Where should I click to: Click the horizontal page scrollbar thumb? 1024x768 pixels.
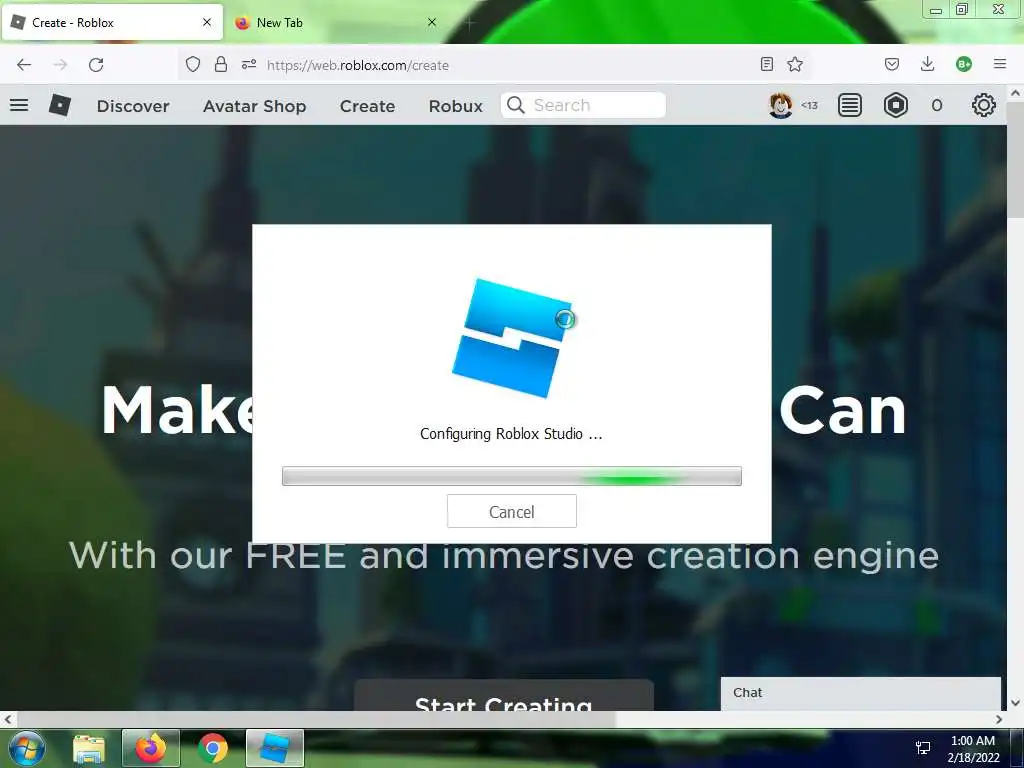point(315,720)
